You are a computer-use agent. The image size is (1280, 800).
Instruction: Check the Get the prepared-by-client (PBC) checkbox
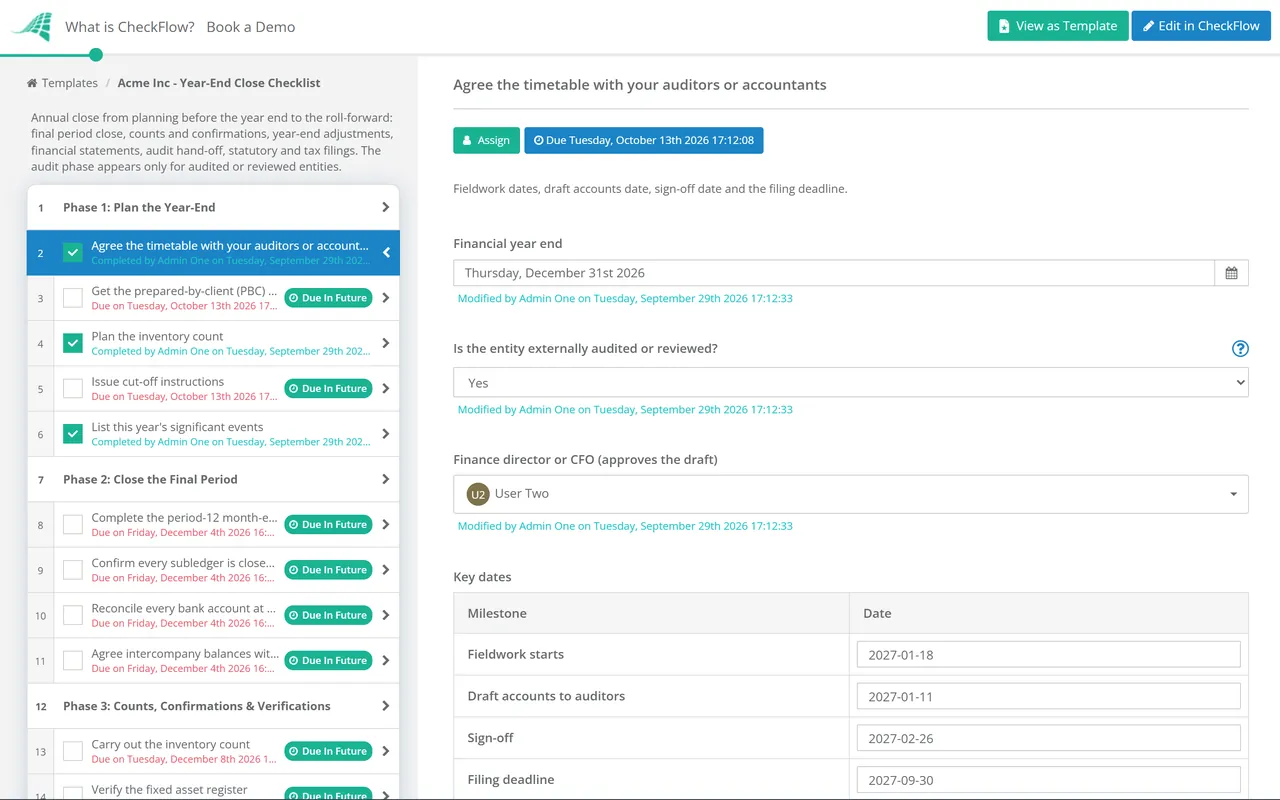click(x=73, y=298)
